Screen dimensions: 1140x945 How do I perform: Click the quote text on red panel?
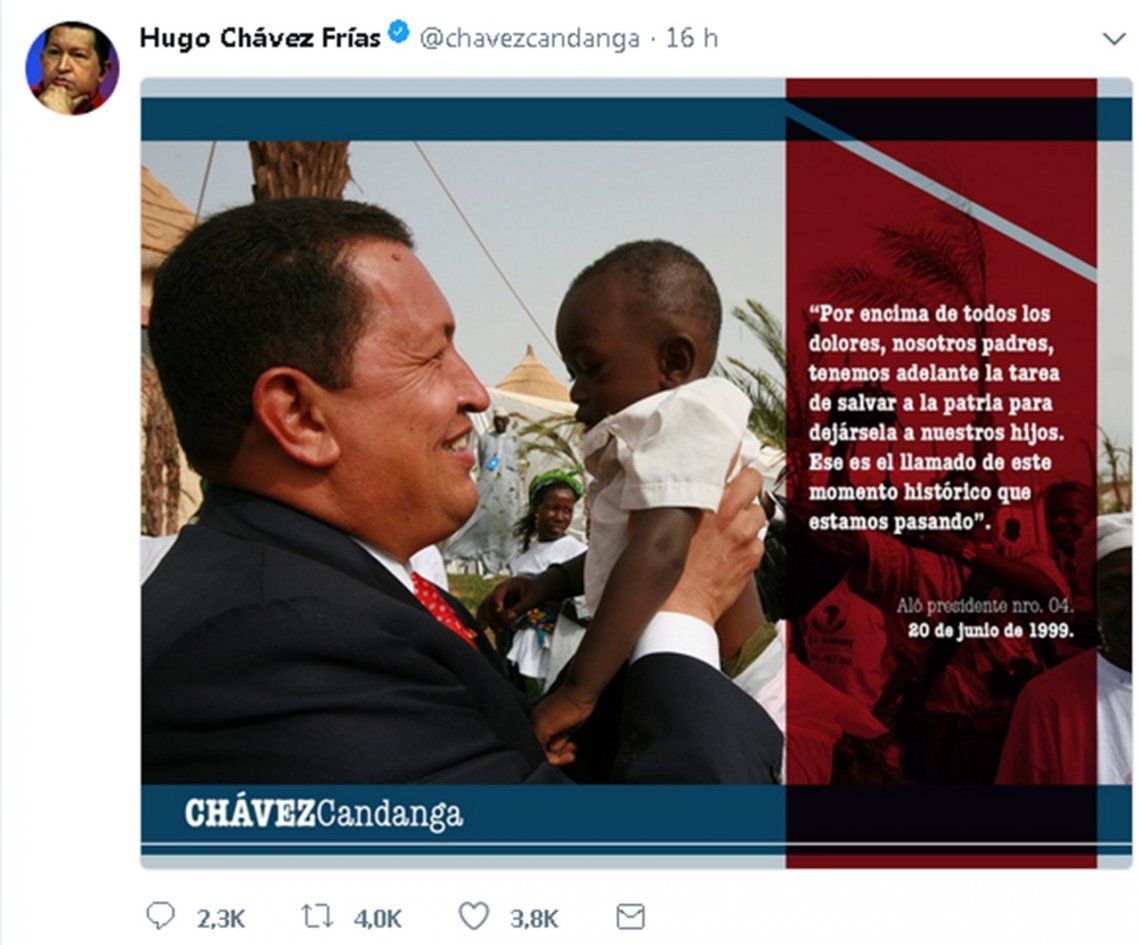click(936, 417)
